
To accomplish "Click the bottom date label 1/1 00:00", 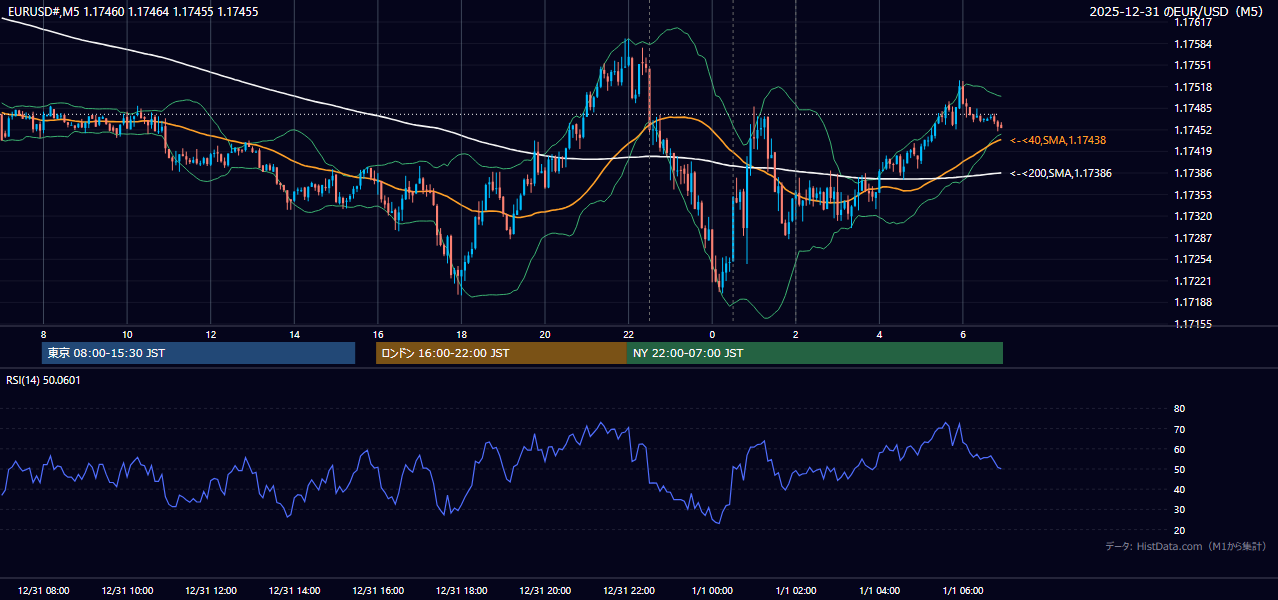I will tap(712, 591).
